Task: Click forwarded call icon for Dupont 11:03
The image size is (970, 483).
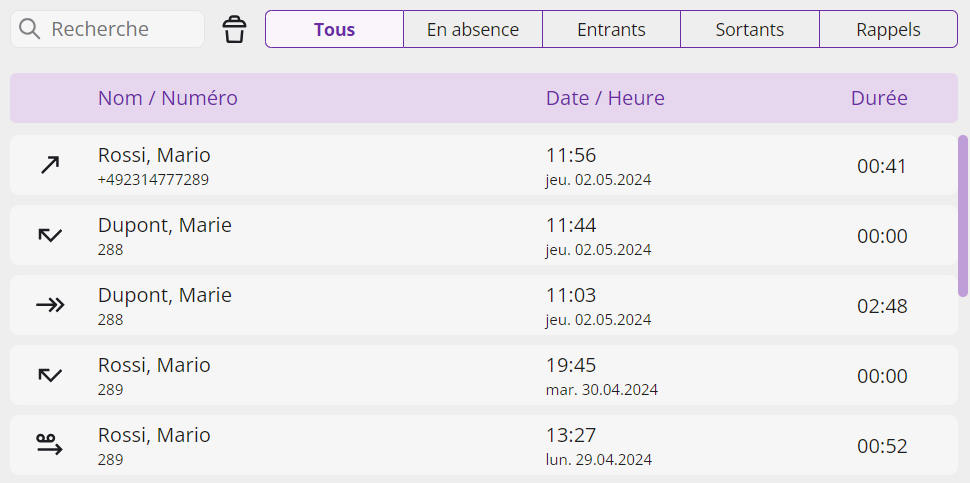Action: (50, 305)
